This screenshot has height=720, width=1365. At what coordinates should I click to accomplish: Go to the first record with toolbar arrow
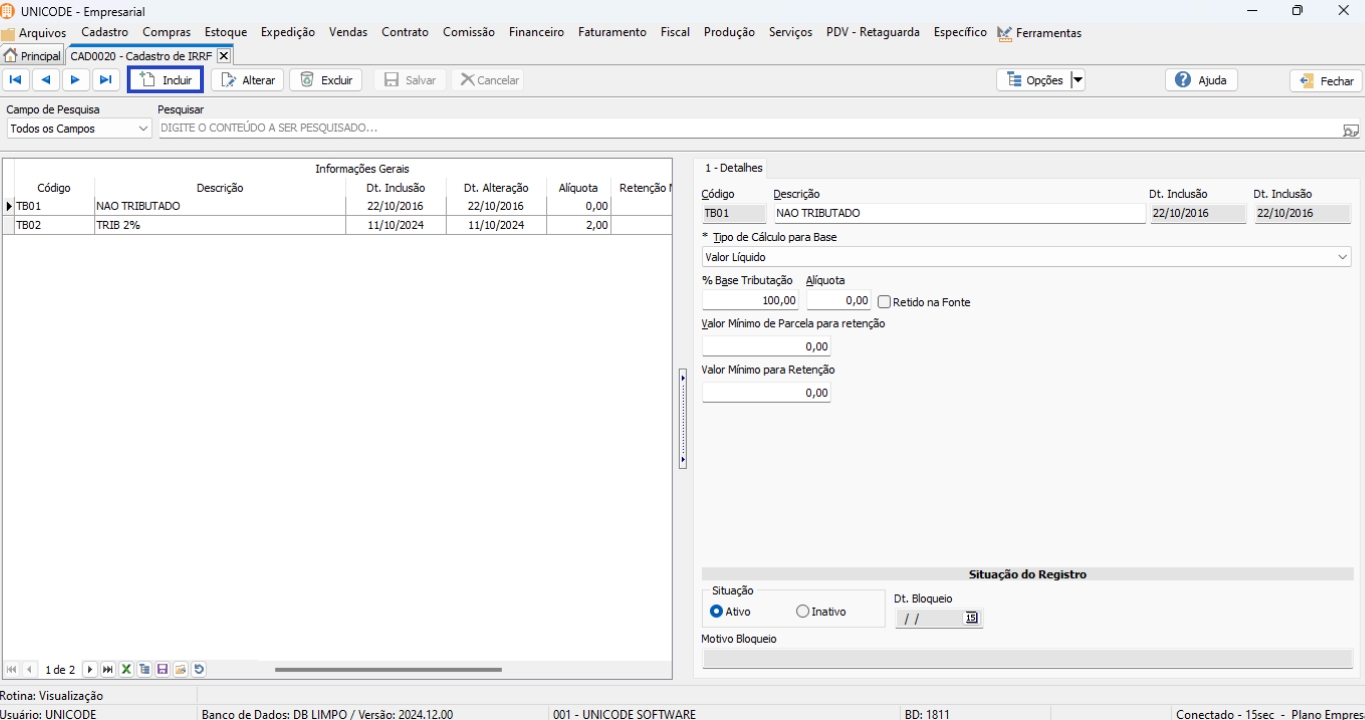pos(16,80)
